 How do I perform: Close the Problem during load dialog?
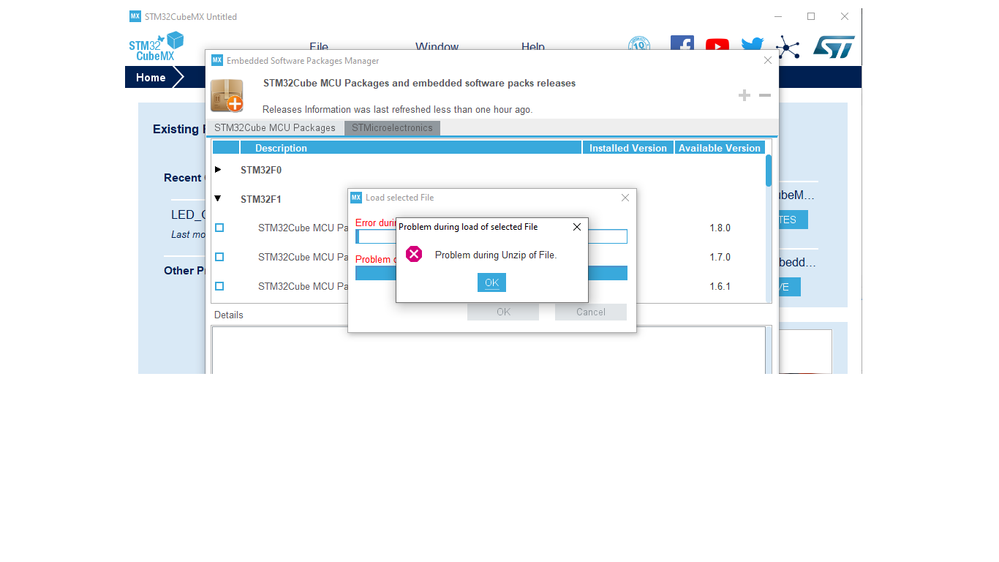(x=577, y=227)
